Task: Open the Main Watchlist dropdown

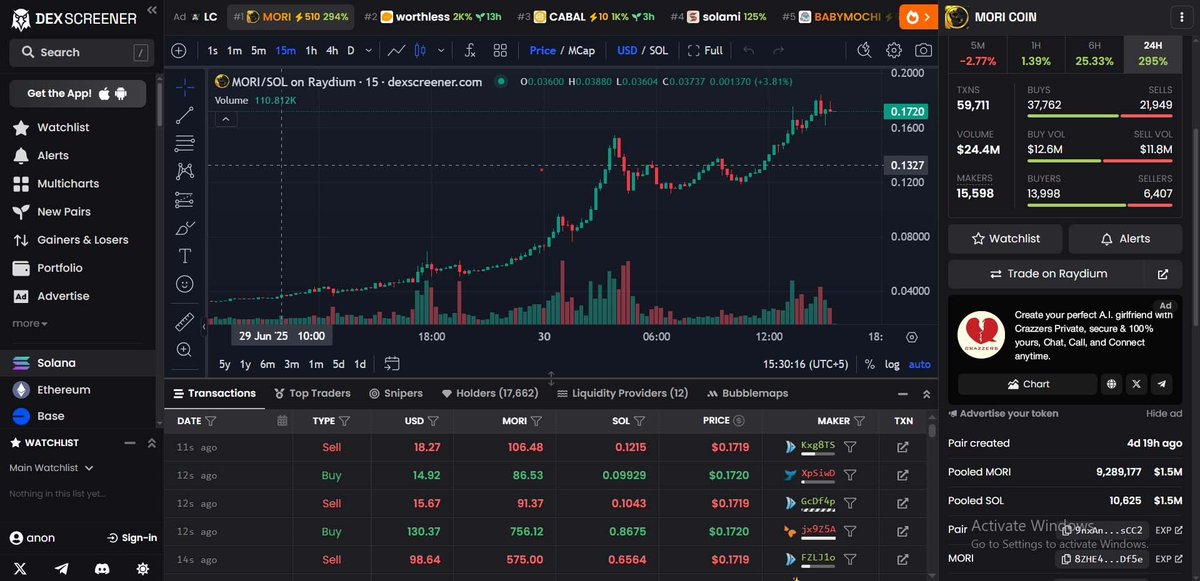Action: pos(51,467)
